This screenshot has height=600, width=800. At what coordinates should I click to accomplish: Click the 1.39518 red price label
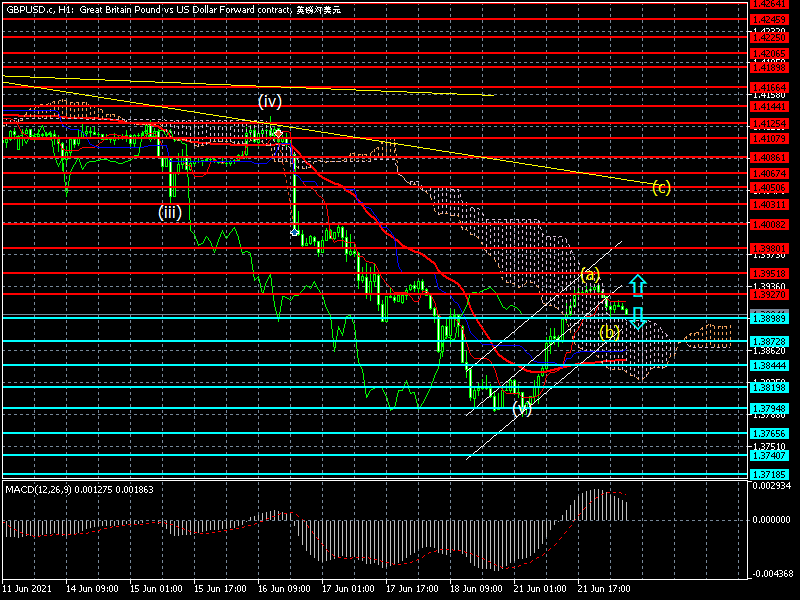769,274
